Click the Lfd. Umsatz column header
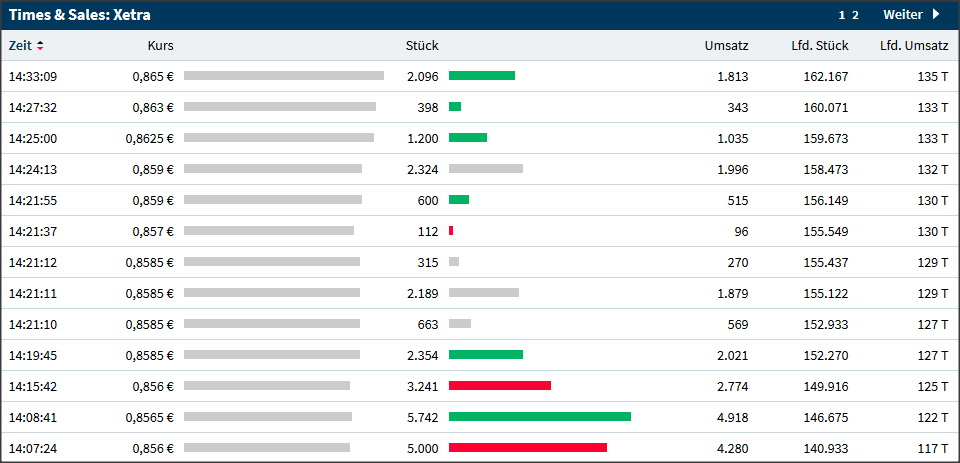 pos(914,46)
